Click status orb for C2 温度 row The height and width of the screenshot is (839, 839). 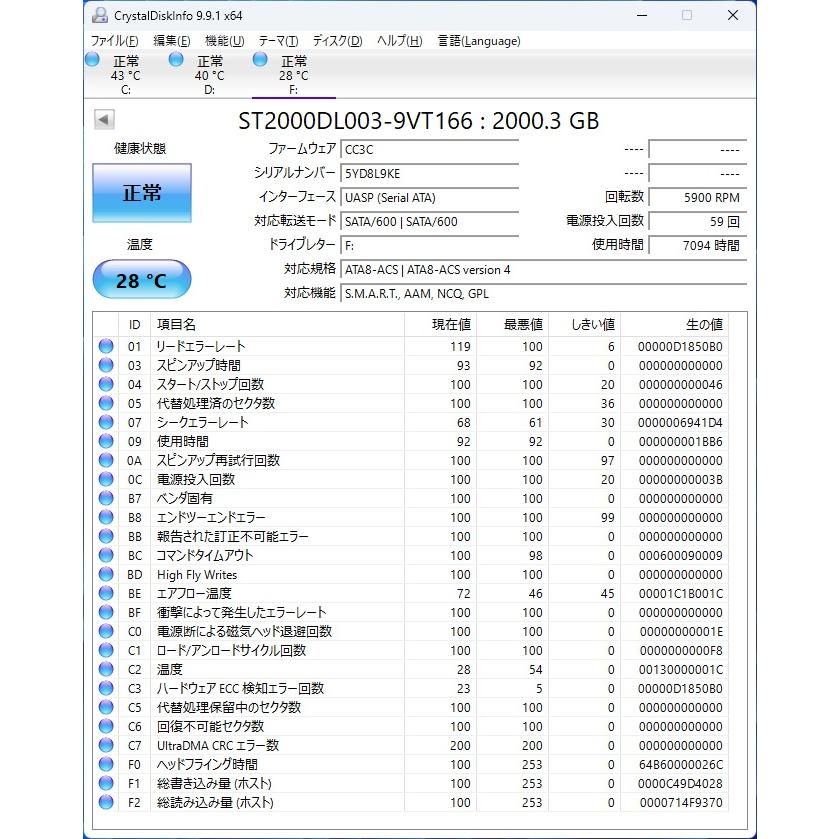click(x=106, y=669)
